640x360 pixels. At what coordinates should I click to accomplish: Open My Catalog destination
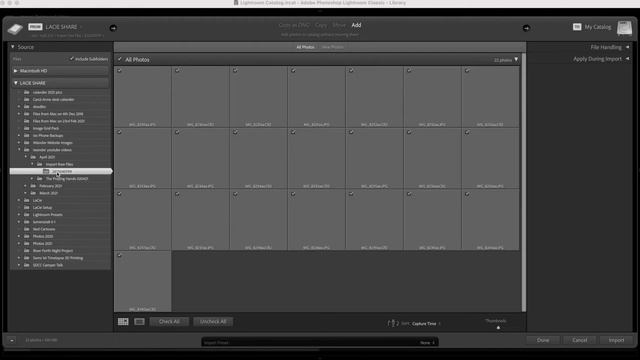coord(598,27)
